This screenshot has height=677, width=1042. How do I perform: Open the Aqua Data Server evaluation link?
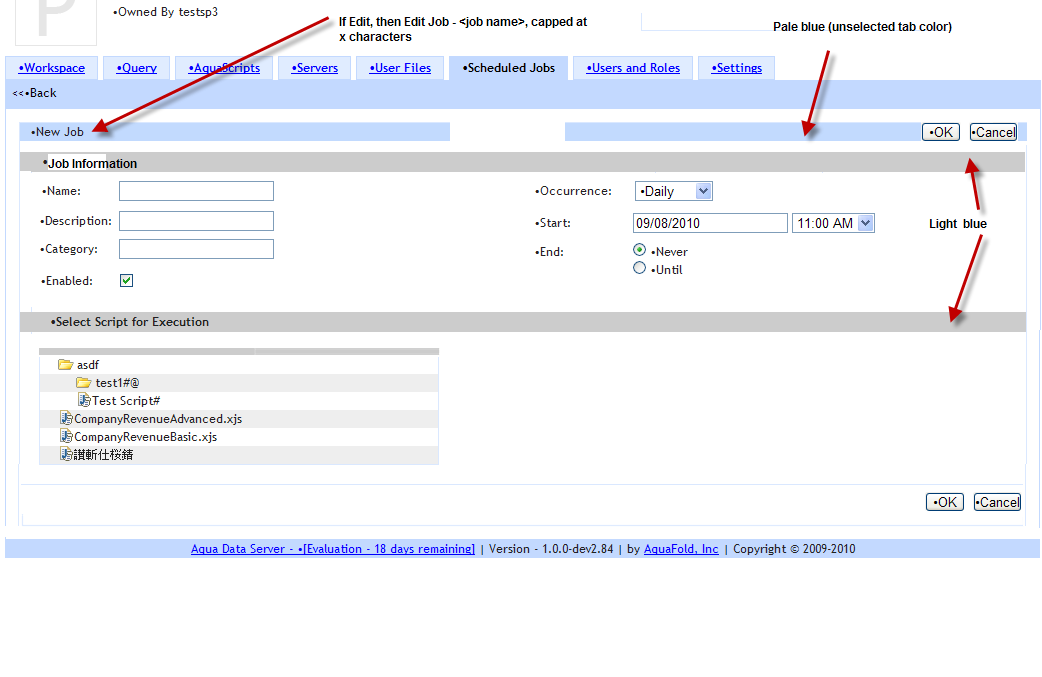pos(333,549)
